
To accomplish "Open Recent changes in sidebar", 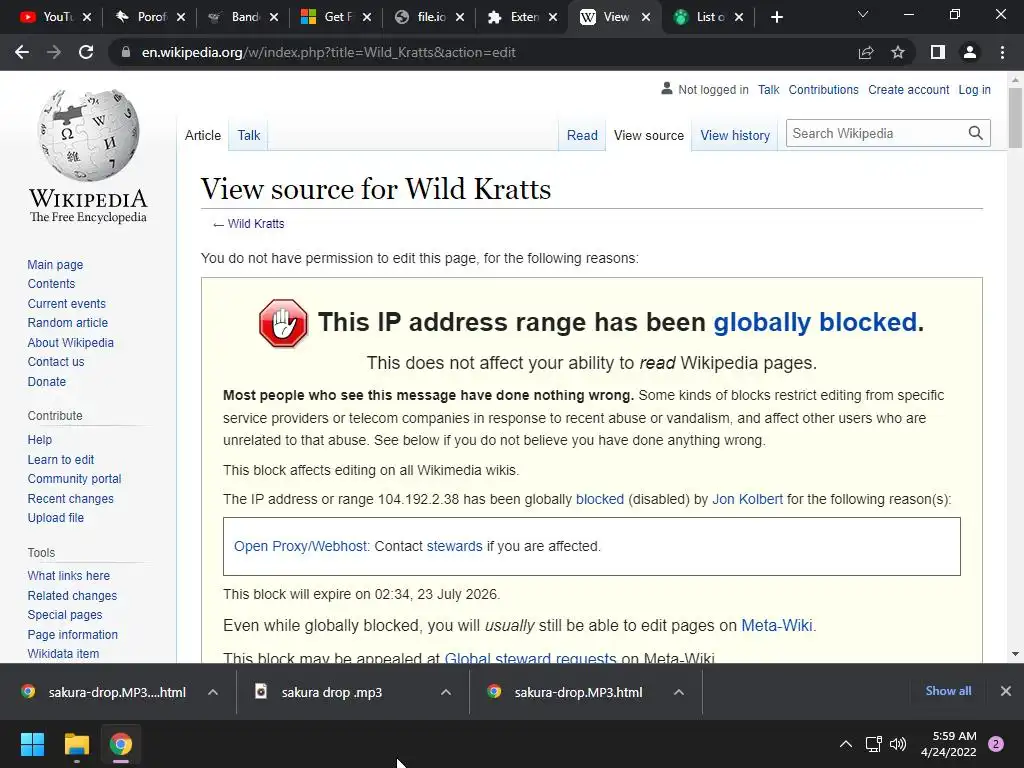I will click(x=70, y=498).
